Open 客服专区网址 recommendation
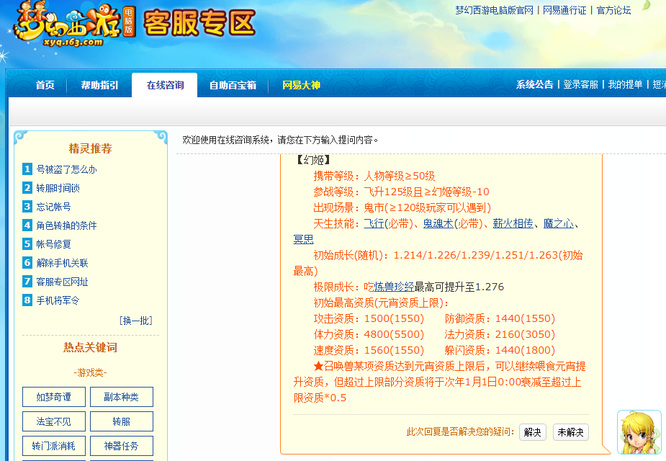666x461 pixels. [62, 282]
